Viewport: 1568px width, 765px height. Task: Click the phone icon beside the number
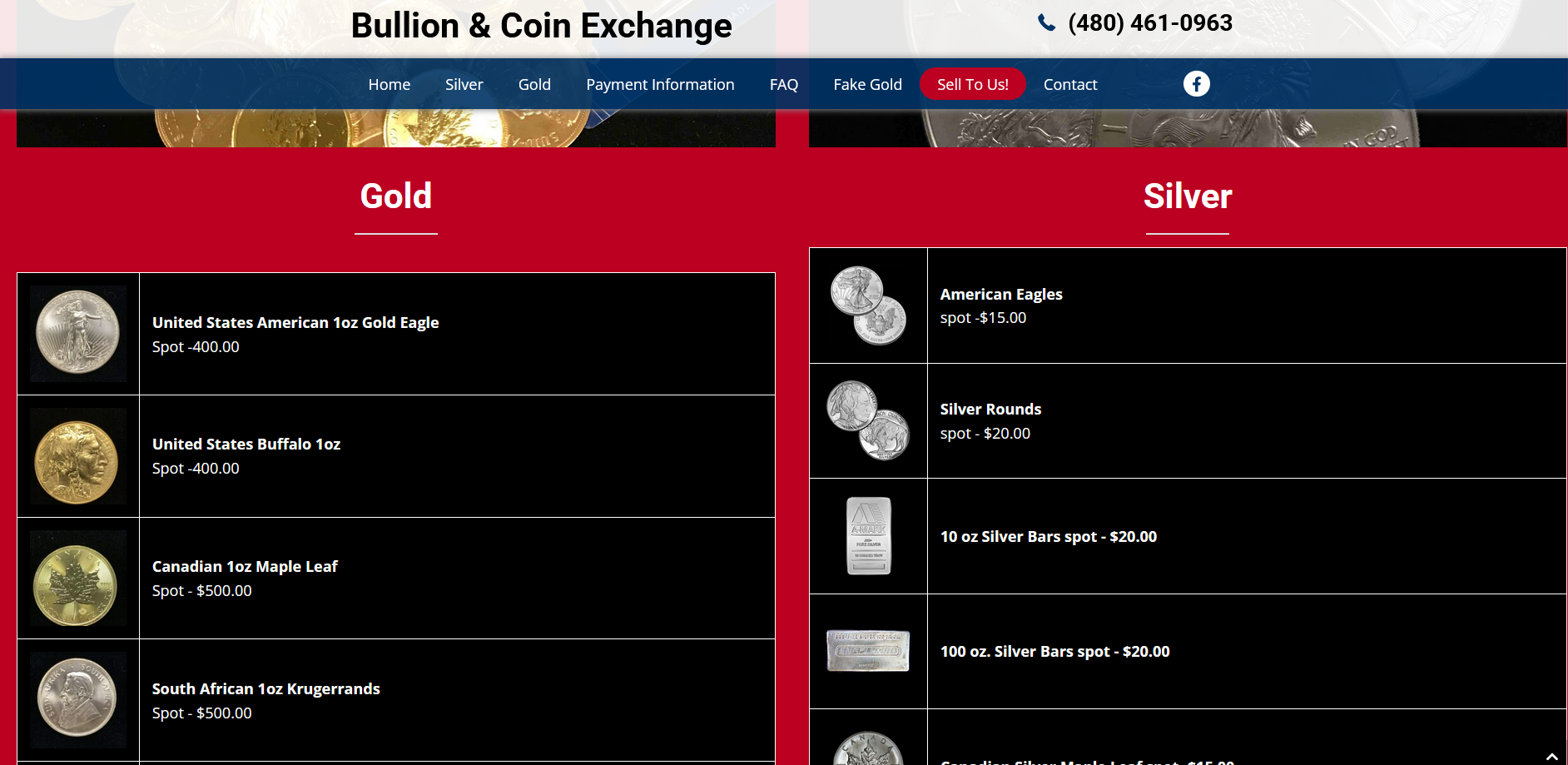(1047, 23)
